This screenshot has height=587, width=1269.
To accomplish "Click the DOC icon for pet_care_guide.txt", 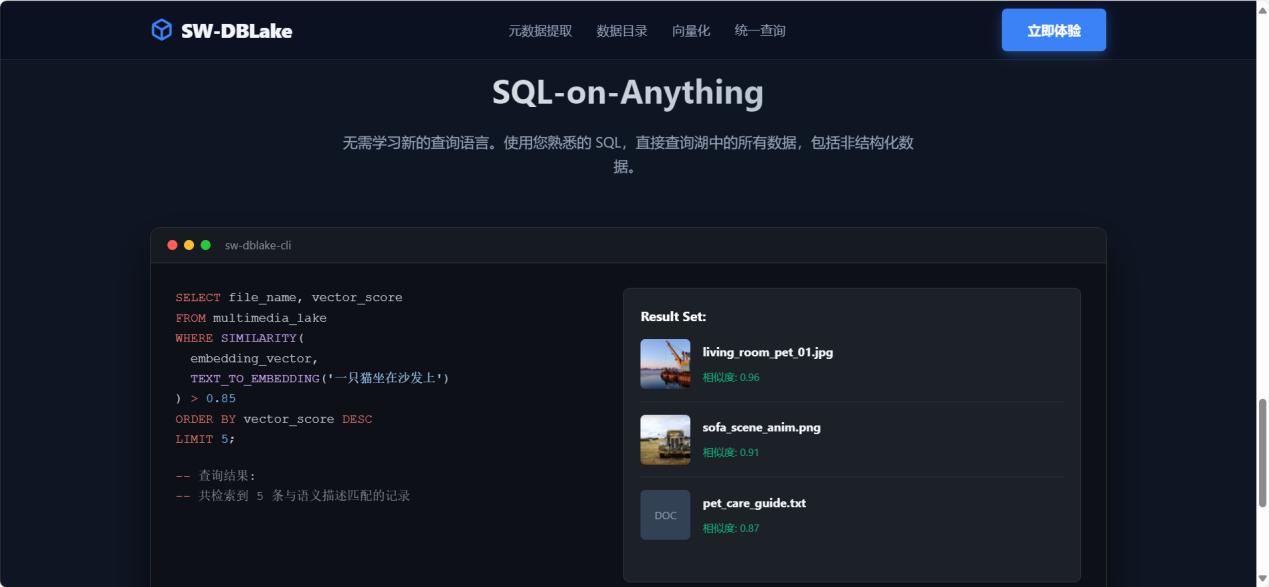I will pyautogui.click(x=665, y=515).
